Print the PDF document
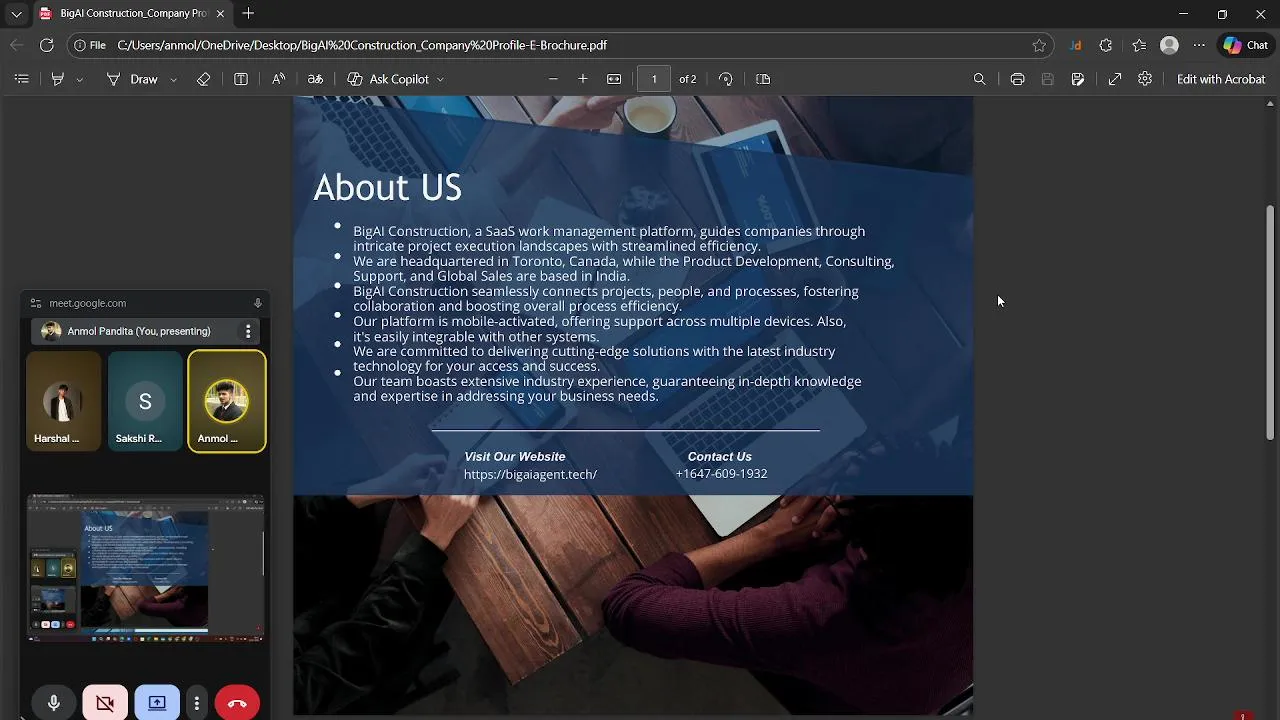Screen dimensions: 1280x720 tap(1017, 79)
